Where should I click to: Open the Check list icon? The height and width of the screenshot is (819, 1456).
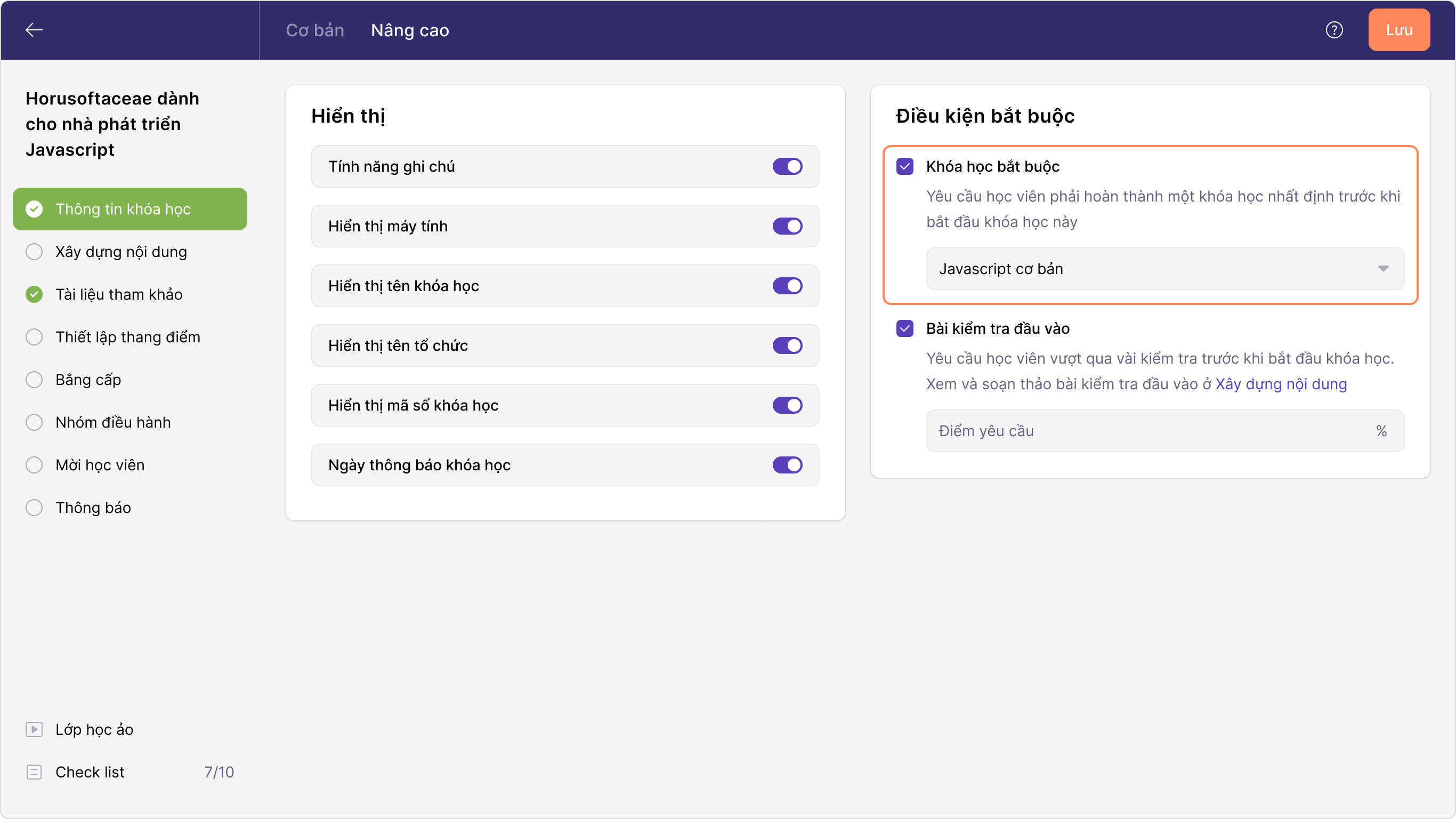click(x=34, y=772)
